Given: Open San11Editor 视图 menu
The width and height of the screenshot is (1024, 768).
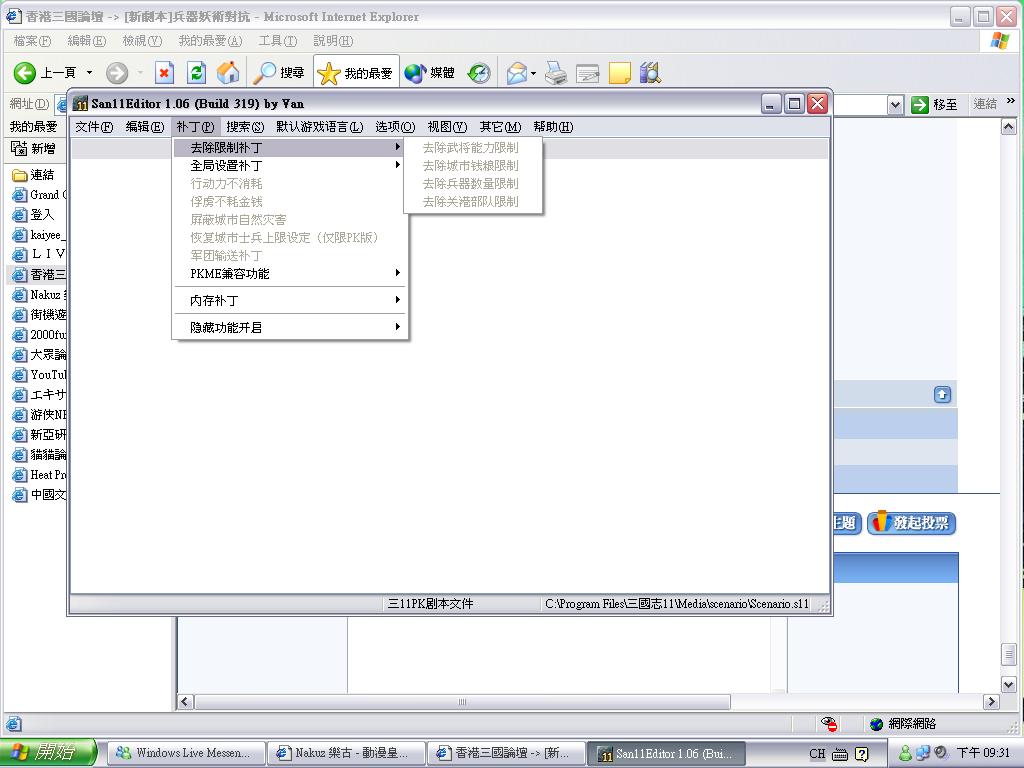Looking at the screenshot, I should (447, 127).
